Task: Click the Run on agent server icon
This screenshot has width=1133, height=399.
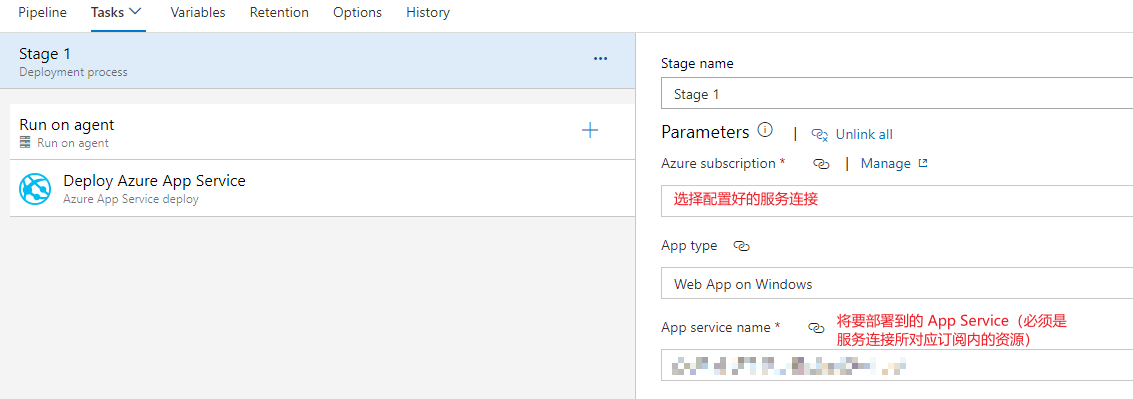Action: click(x=26, y=143)
